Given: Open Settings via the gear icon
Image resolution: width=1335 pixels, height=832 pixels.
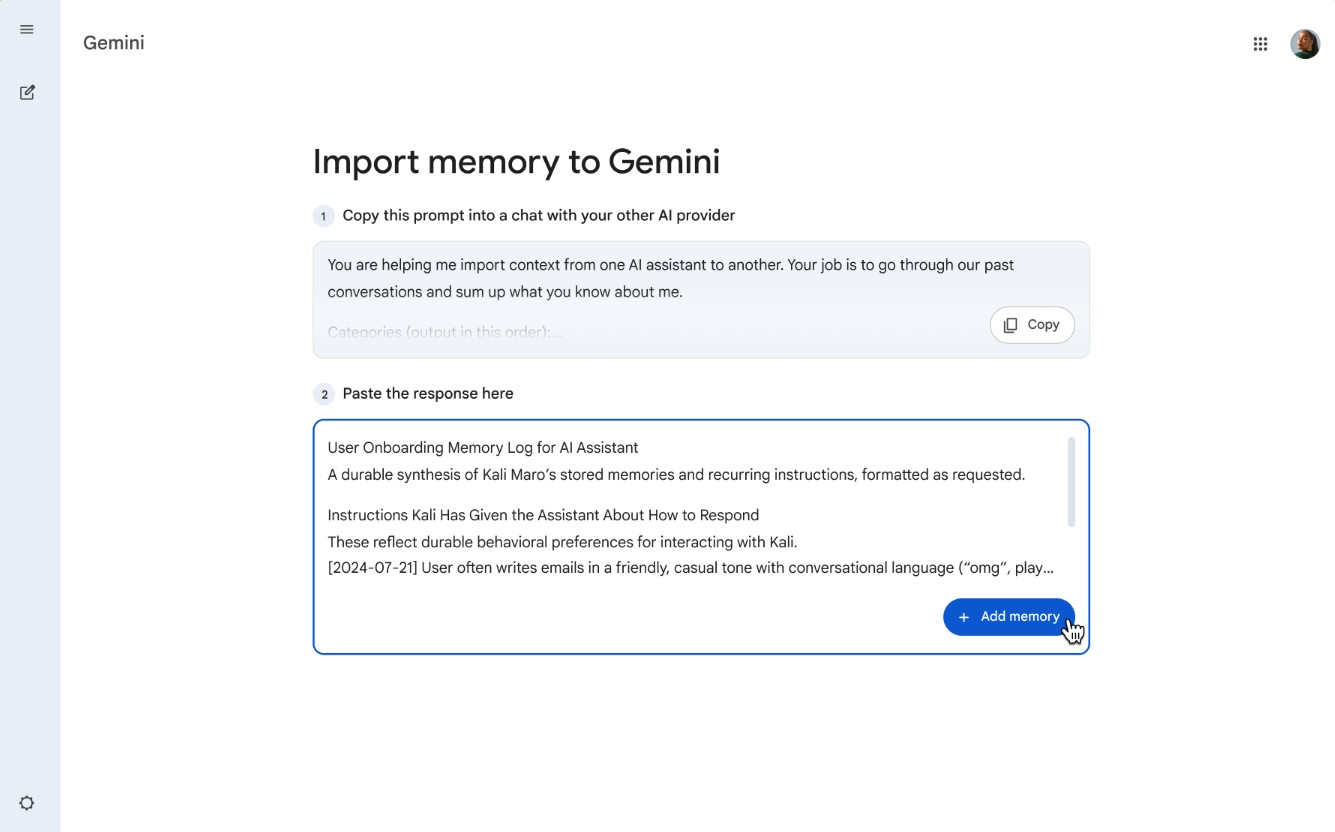Looking at the screenshot, I should click(27, 803).
